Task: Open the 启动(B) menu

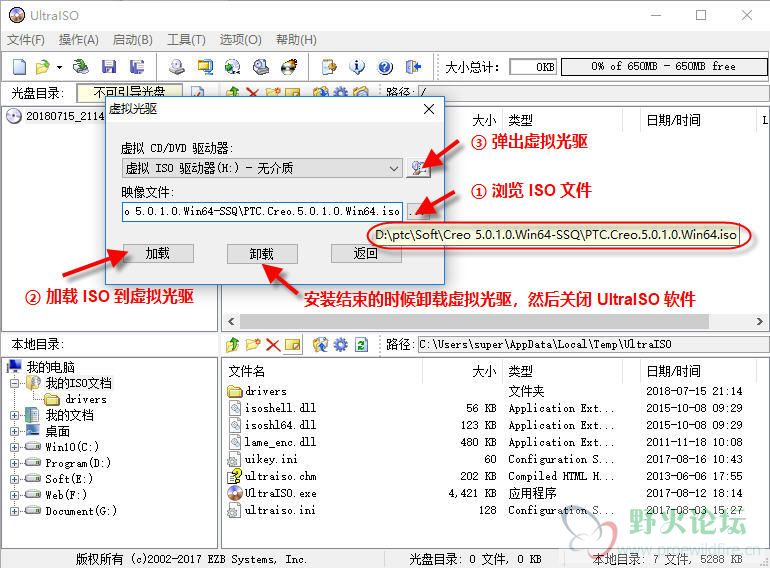Action: (133, 40)
